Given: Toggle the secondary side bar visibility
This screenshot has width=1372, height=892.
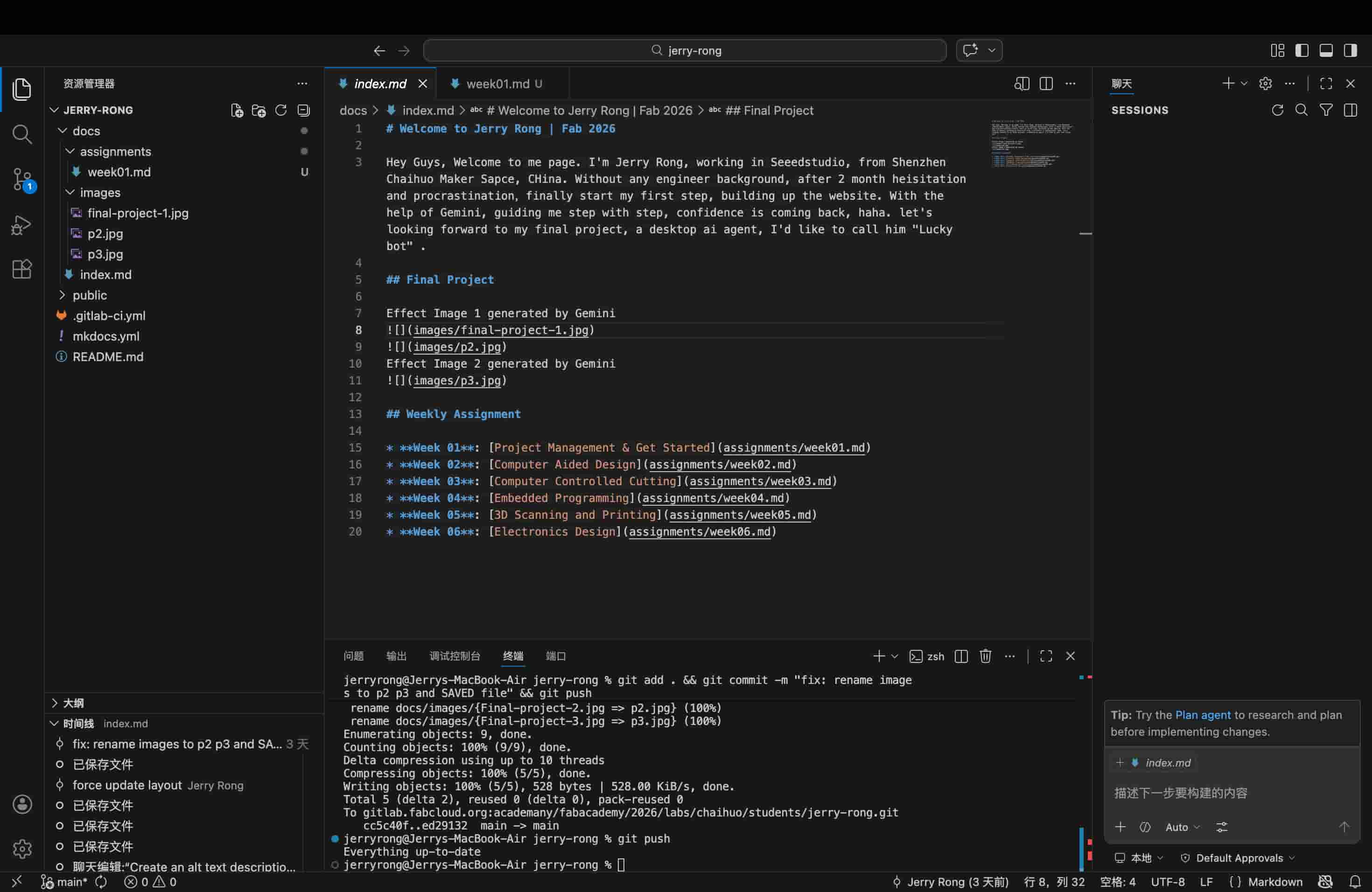Looking at the screenshot, I should (x=1350, y=50).
